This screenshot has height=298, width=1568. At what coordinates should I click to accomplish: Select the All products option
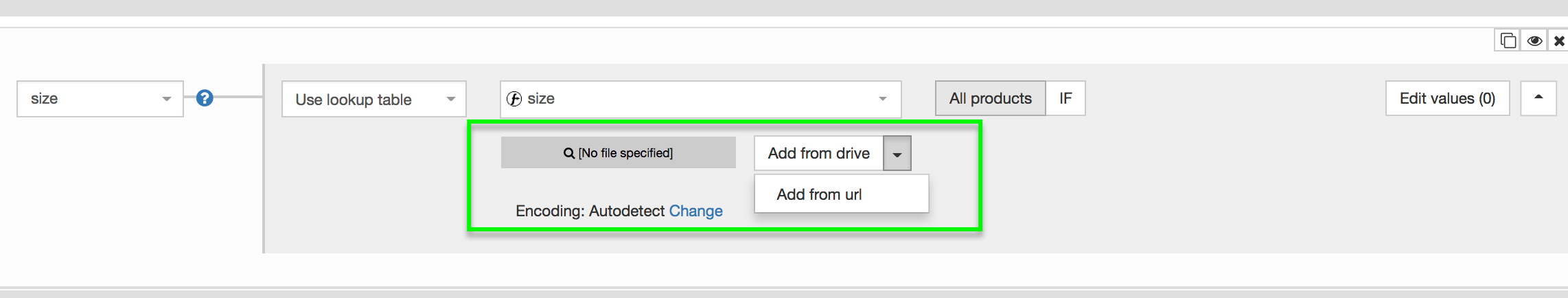[x=990, y=98]
